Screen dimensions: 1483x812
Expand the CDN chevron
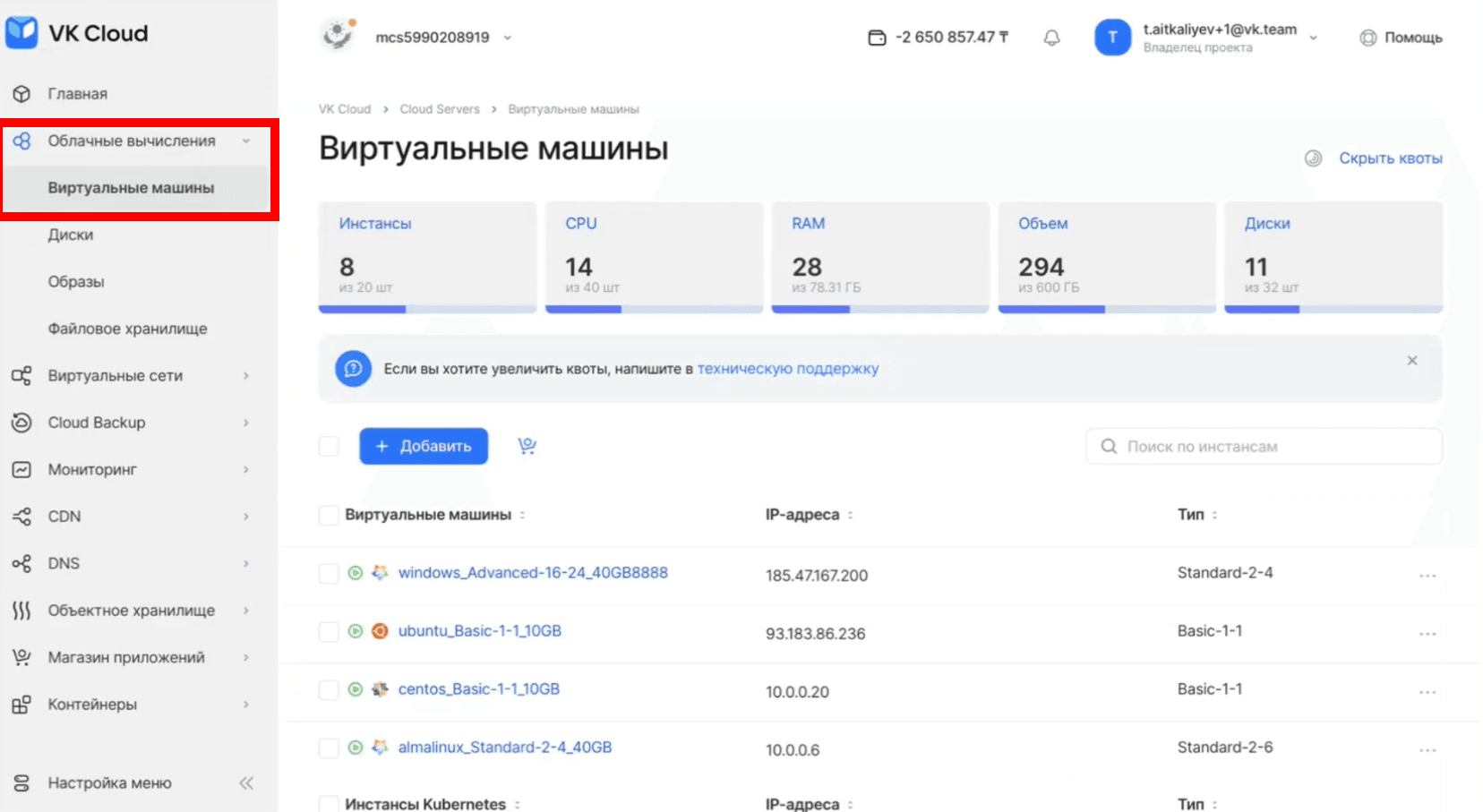tap(246, 517)
